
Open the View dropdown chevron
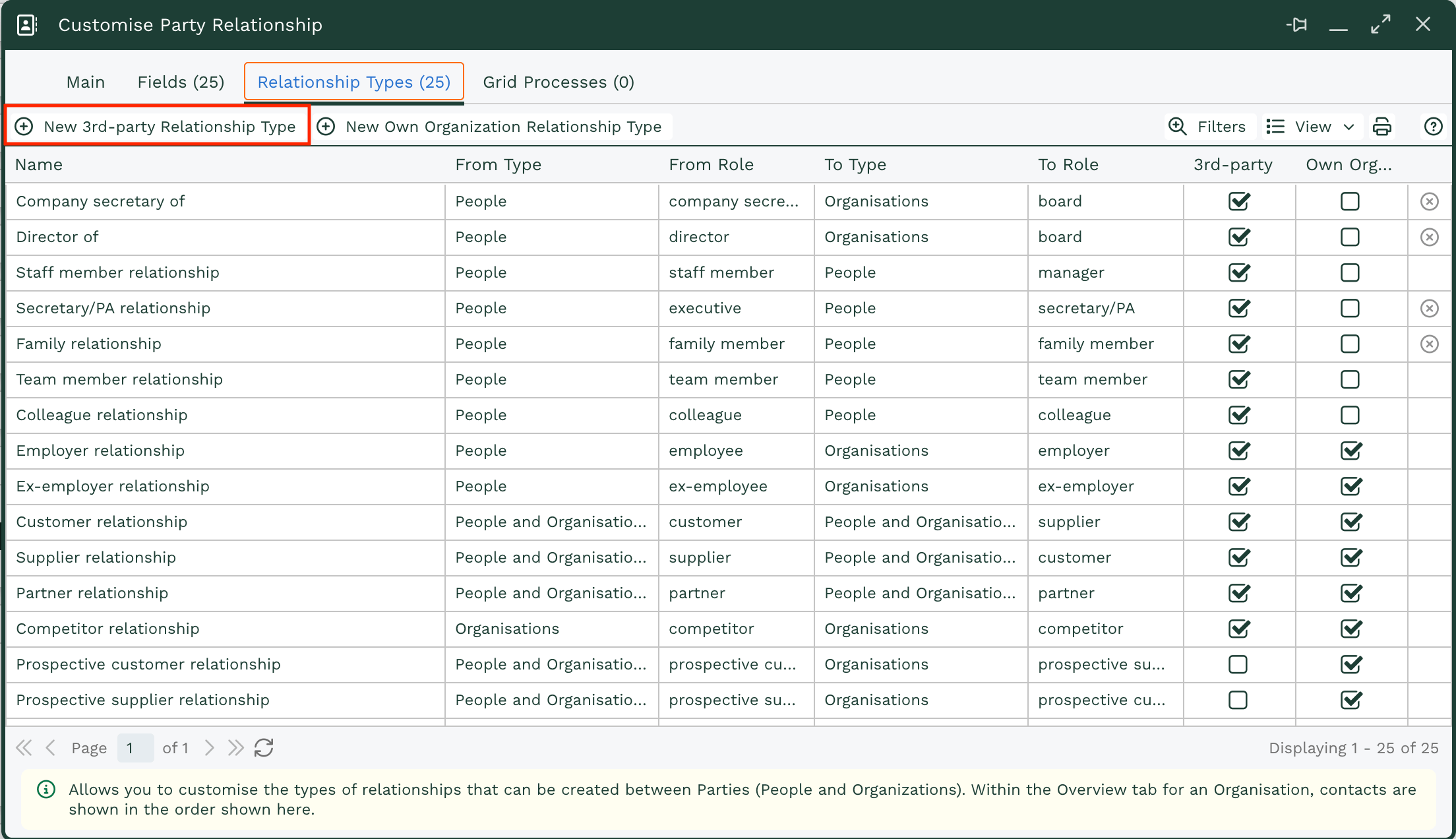pos(1349,127)
